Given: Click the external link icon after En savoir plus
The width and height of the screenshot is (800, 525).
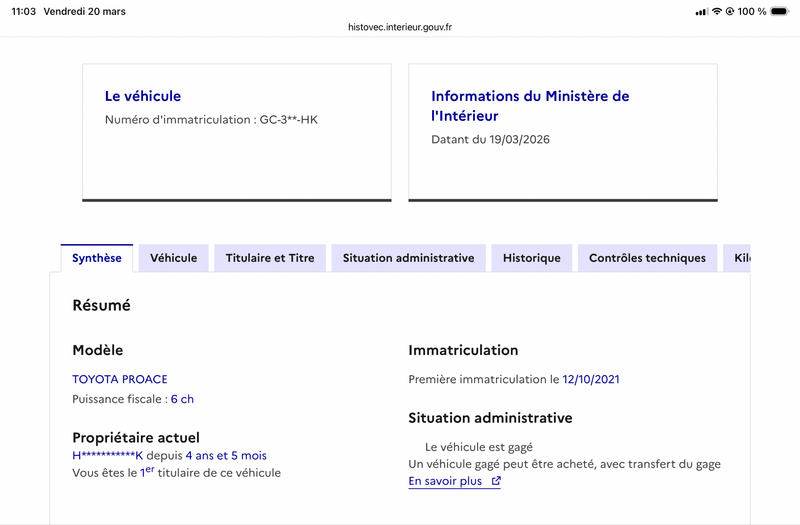Looking at the screenshot, I should [496, 481].
